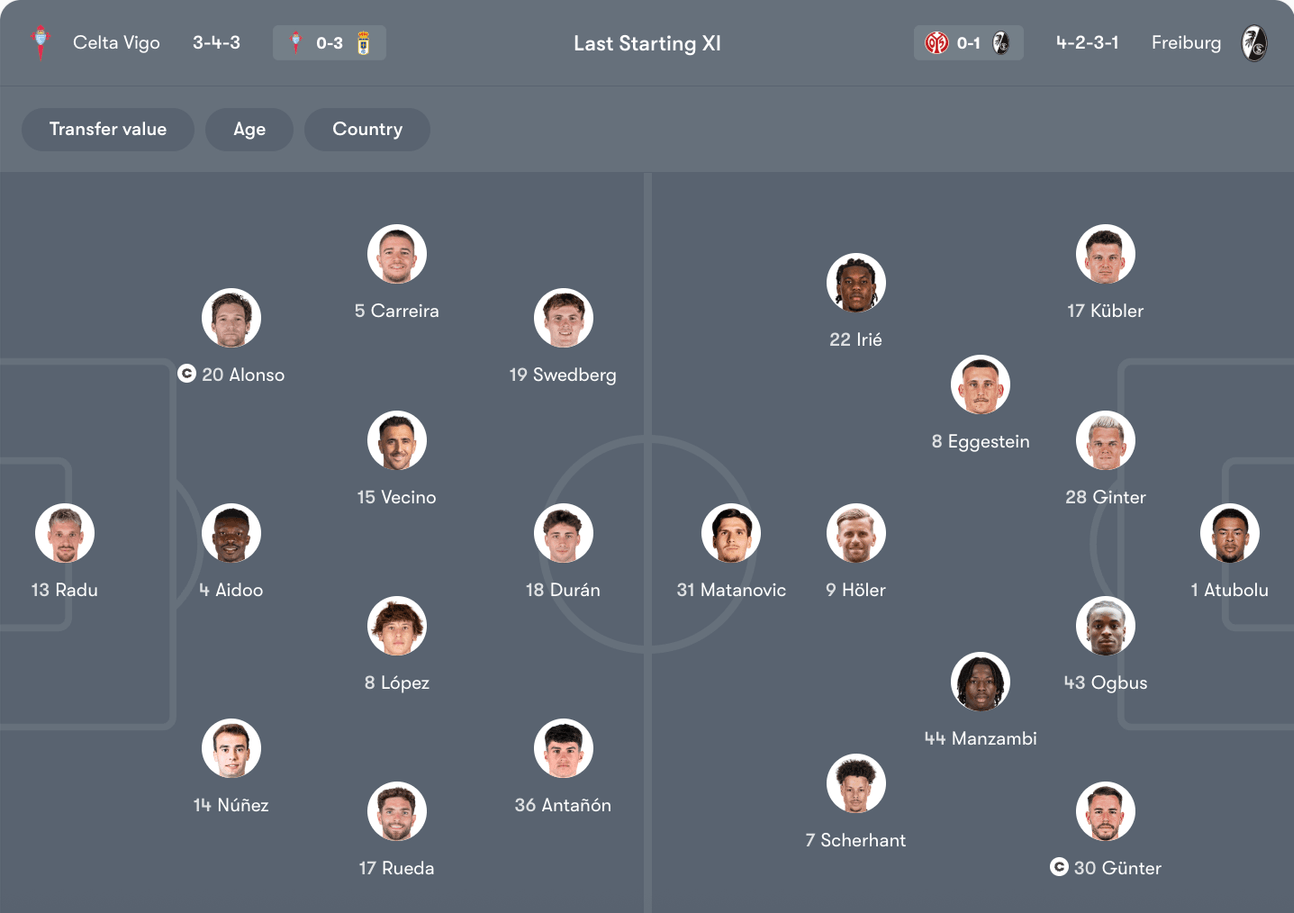The height and width of the screenshot is (913, 1294).
Task: Open the Celta Vigo team name link
Action: point(116,43)
